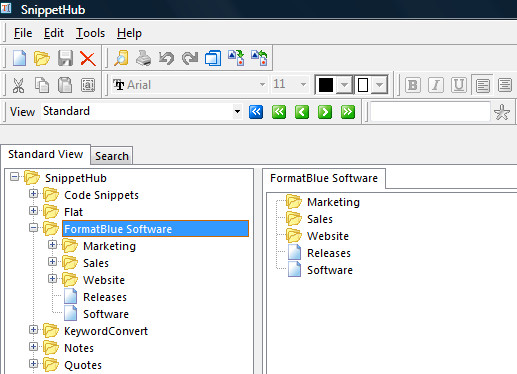This screenshot has height=374, width=517.
Task: Toggle italic formatting
Action: pyautogui.click(x=436, y=85)
